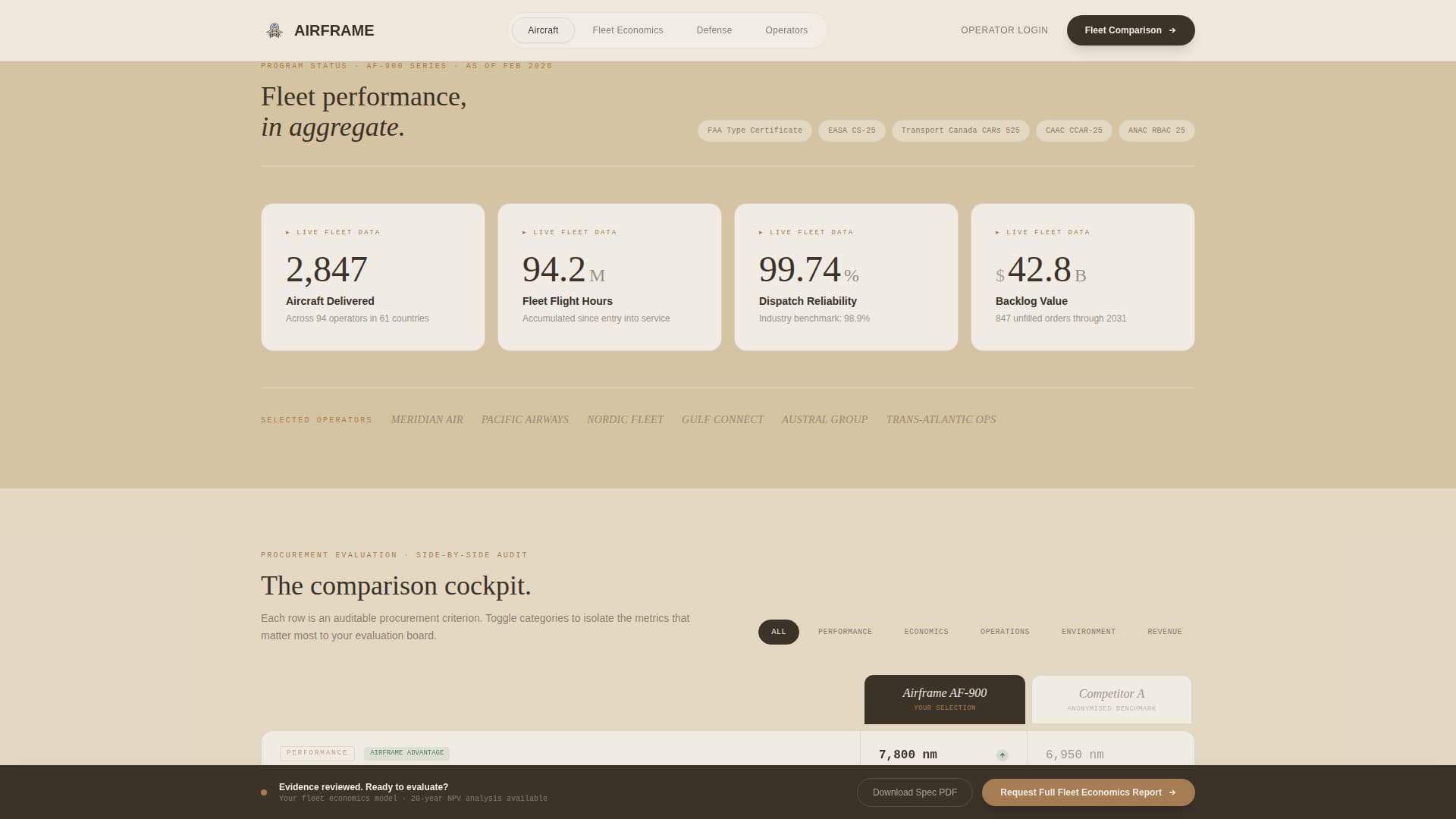Image resolution: width=1456 pixels, height=819 pixels.
Task: Toggle the ENVIRONMENT category filter
Action: [x=1088, y=631]
